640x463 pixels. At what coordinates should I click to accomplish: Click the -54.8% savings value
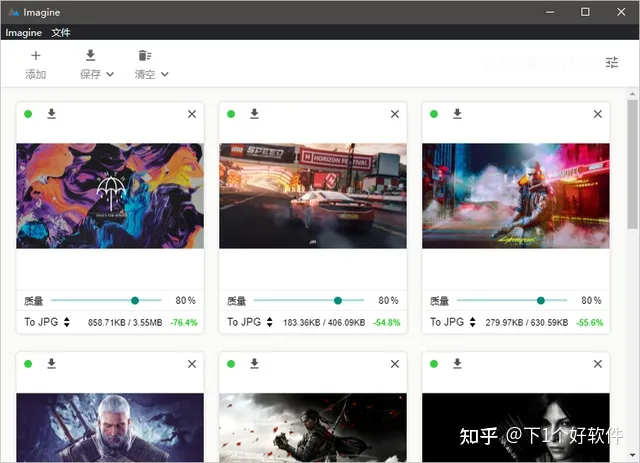[x=387, y=323]
